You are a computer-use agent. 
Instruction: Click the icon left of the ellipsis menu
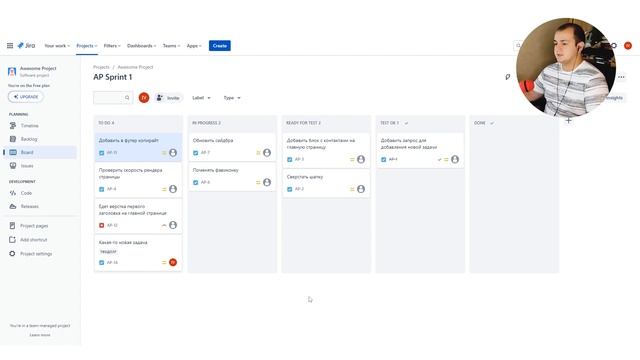point(507,77)
